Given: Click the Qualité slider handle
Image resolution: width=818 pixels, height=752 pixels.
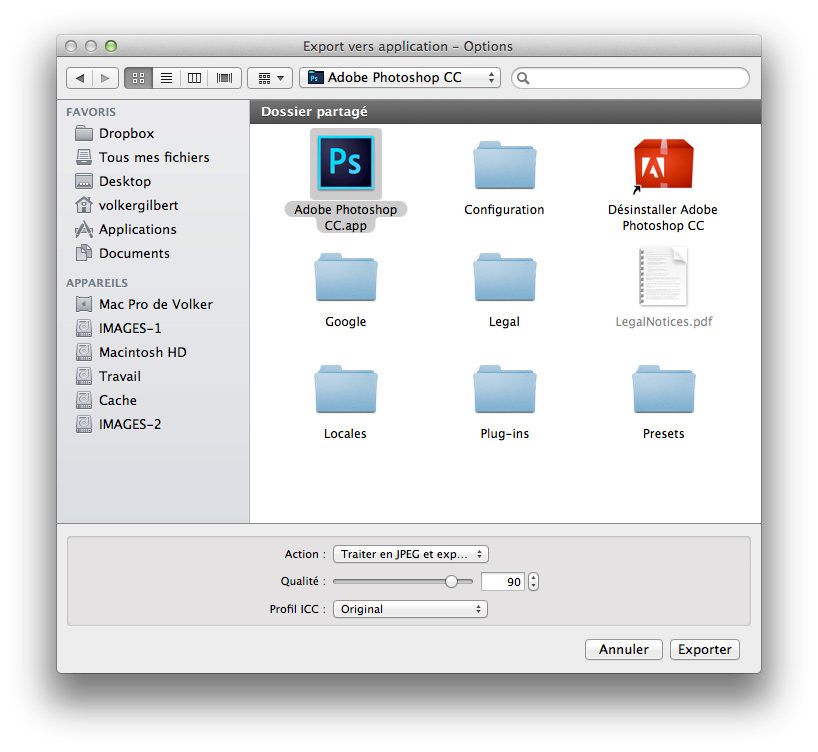Looking at the screenshot, I should (451, 581).
